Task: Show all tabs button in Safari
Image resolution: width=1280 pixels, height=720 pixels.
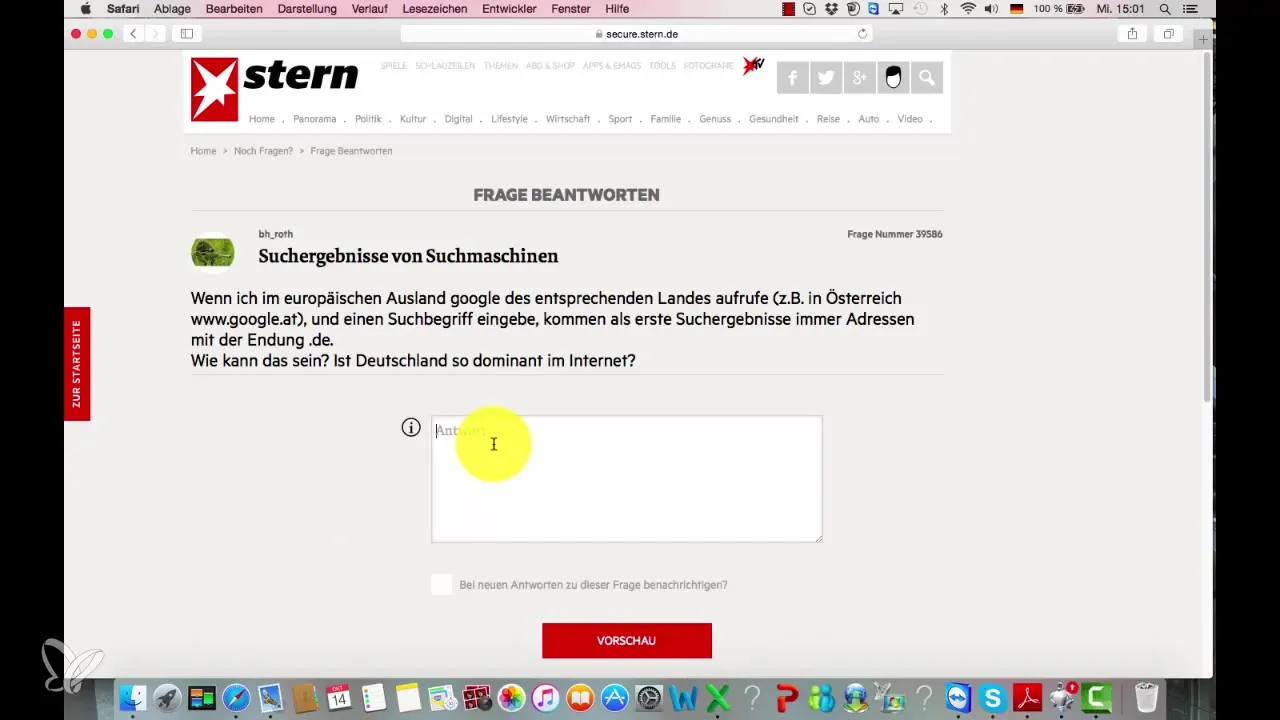Action: [x=1168, y=34]
